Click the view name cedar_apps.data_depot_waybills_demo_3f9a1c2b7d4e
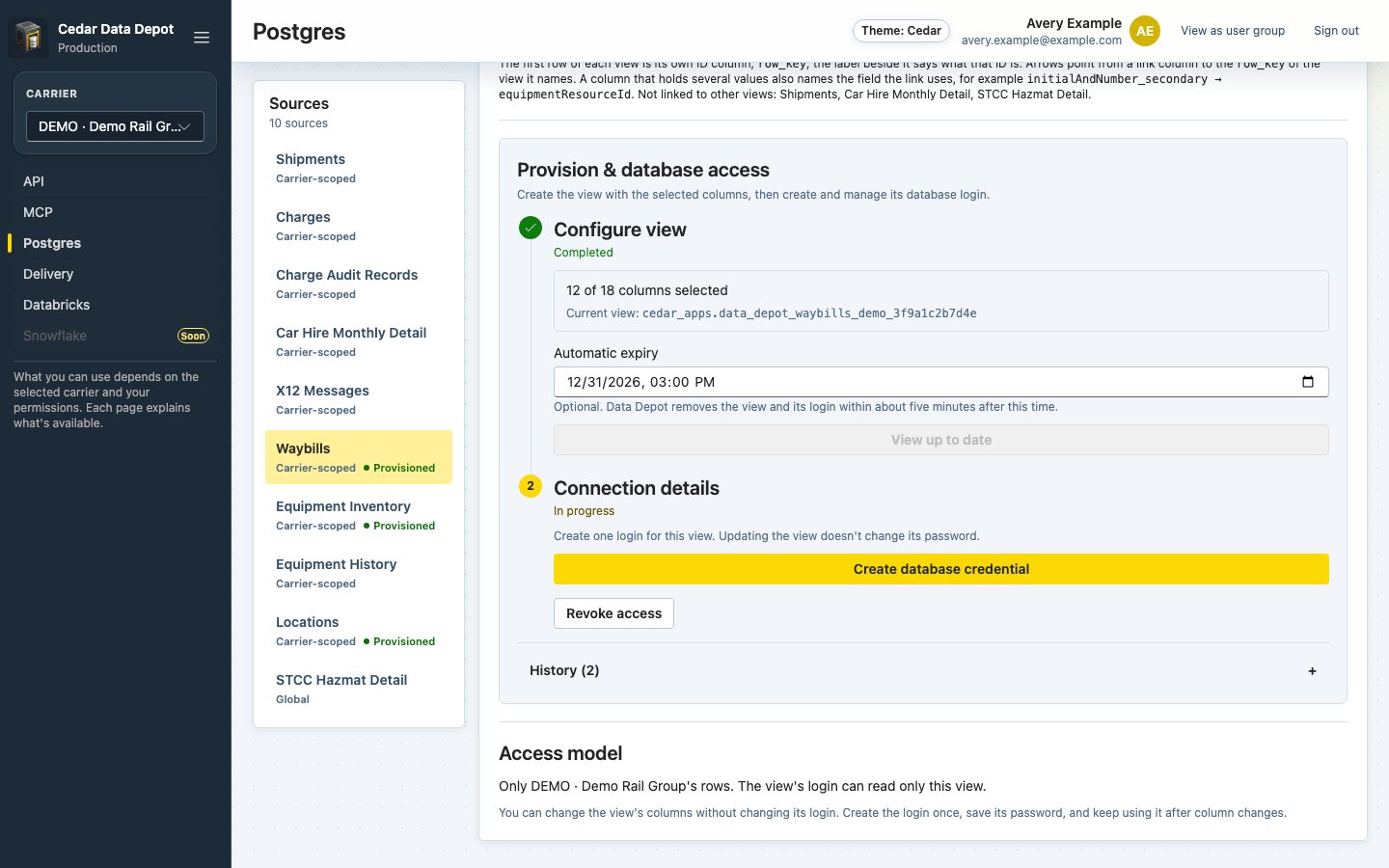This screenshot has height=868, width=1389. pos(809,313)
